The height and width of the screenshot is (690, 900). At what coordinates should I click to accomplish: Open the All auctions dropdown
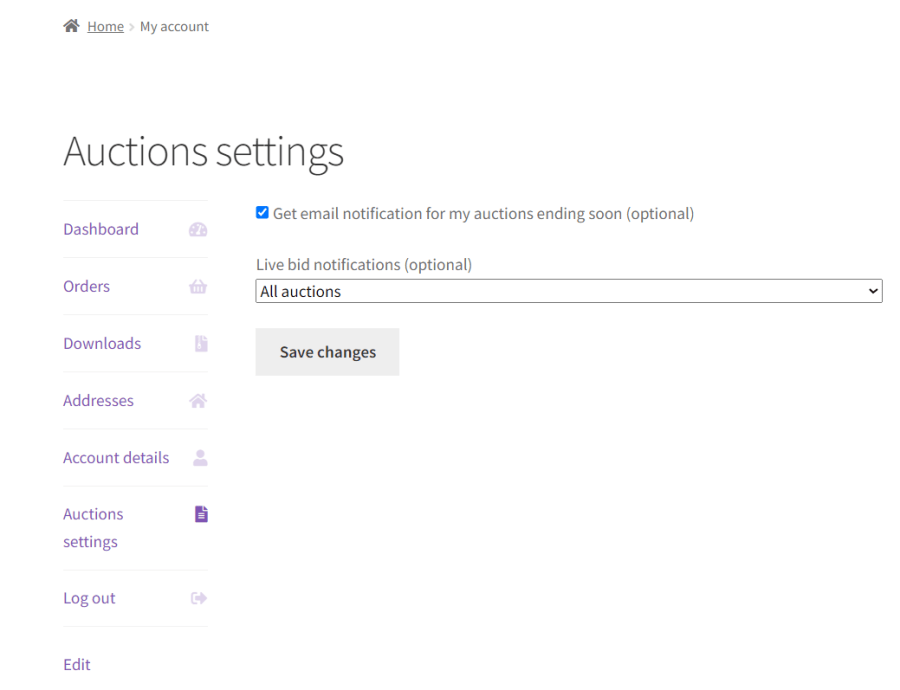click(569, 291)
